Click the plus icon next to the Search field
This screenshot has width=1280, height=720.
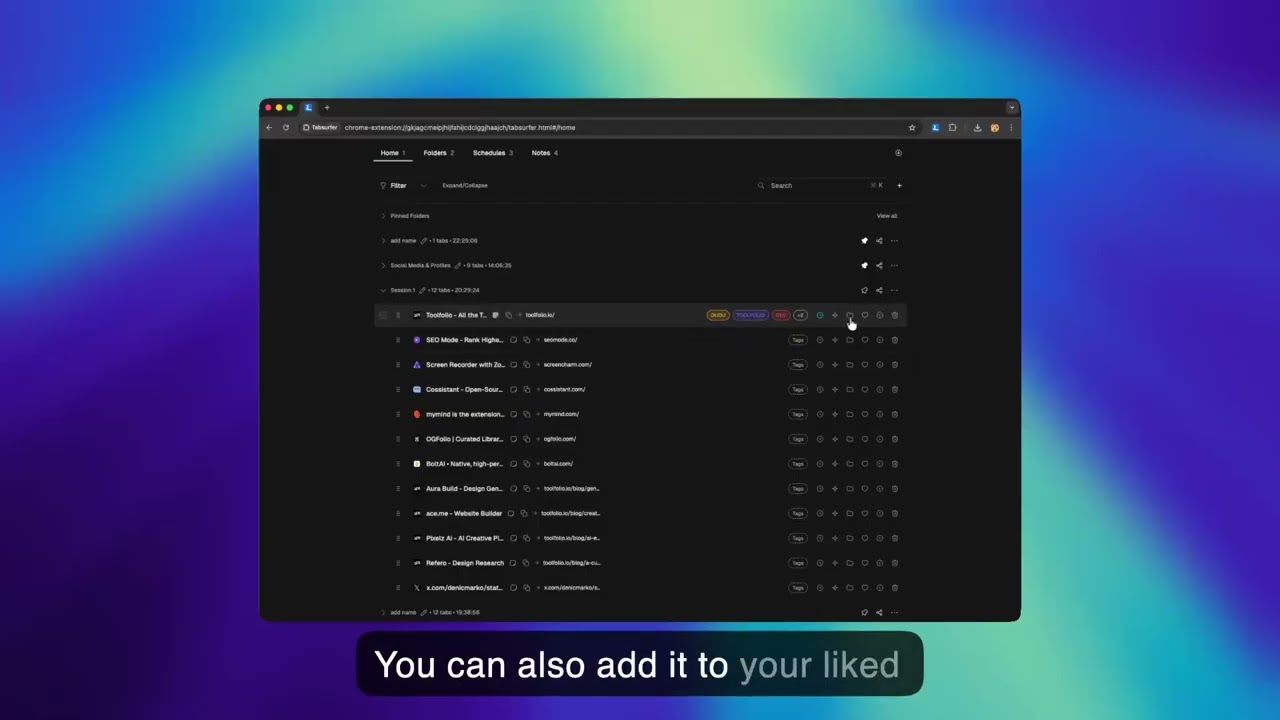[x=899, y=185]
